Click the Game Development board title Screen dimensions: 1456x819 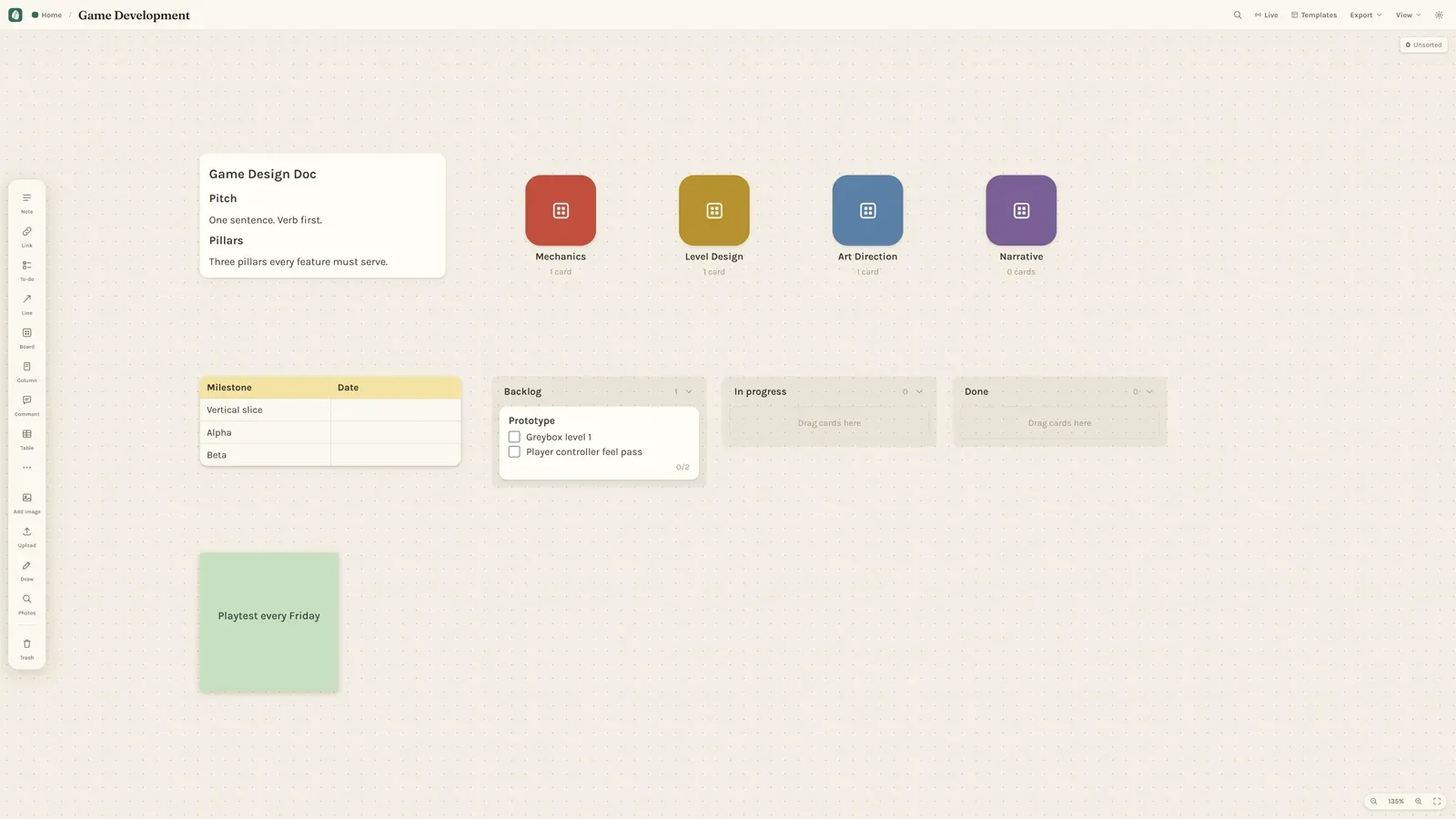(x=134, y=15)
